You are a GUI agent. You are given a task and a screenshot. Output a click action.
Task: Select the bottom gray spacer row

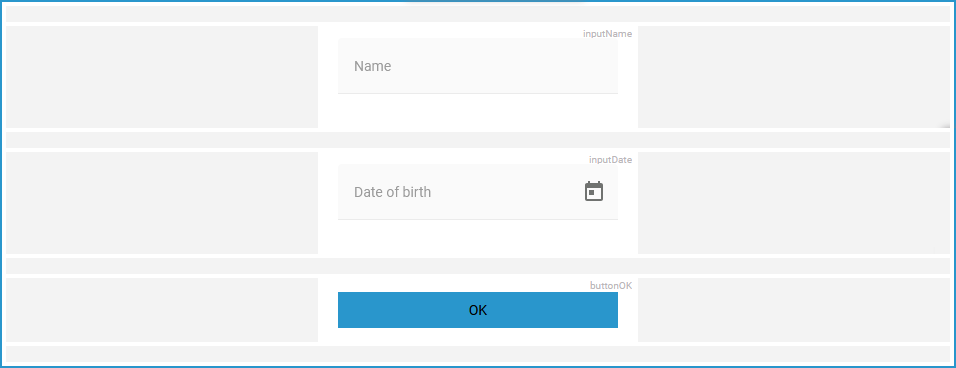click(x=478, y=354)
